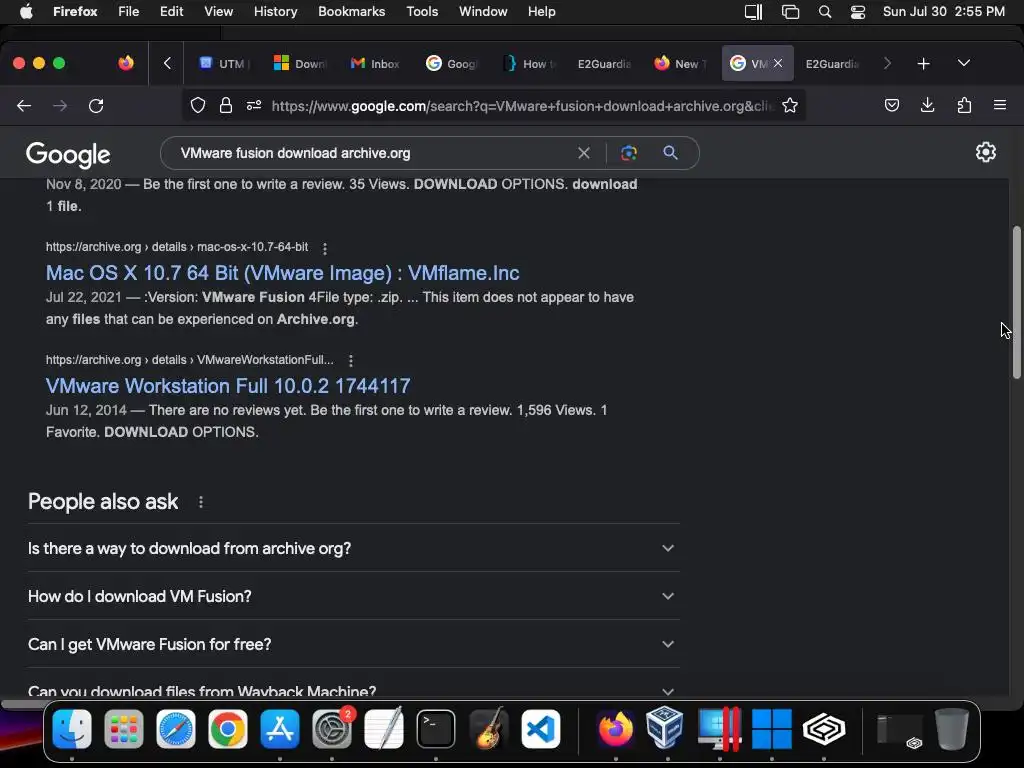The image size is (1024, 768).
Task: Expand 'How do I download VM Fusion?' question
Action: tap(353, 596)
